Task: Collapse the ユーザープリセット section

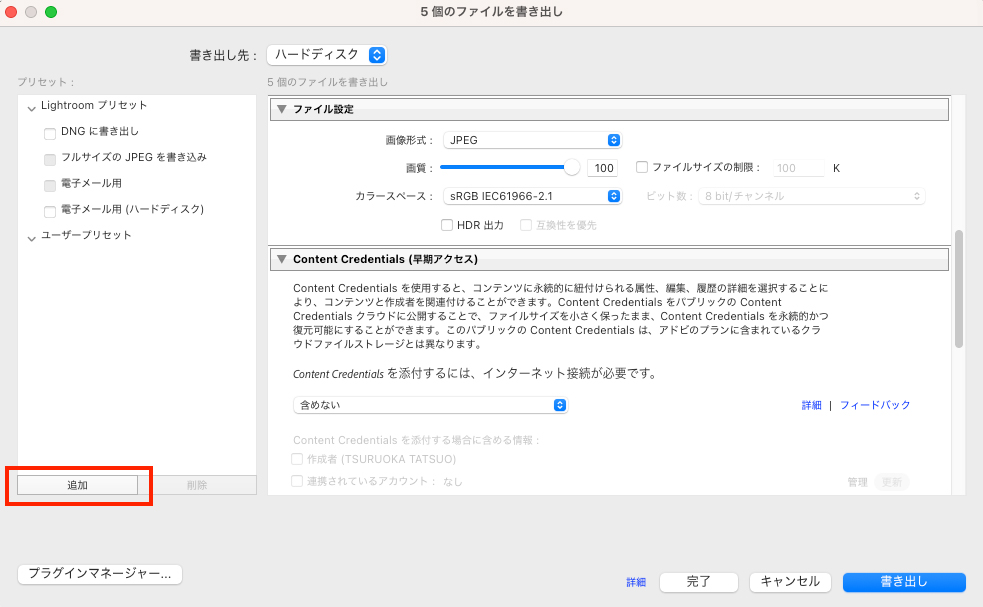Action: coord(31,240)
